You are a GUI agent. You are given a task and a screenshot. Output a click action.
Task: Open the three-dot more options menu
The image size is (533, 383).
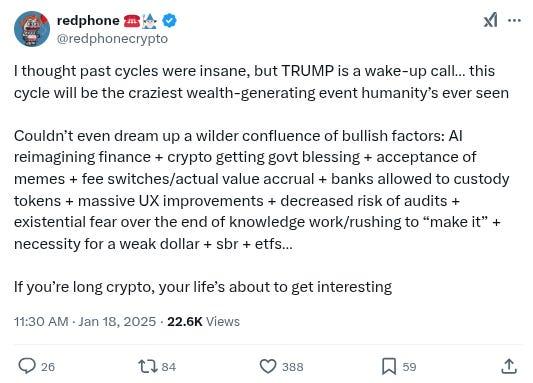click(514, 20)
